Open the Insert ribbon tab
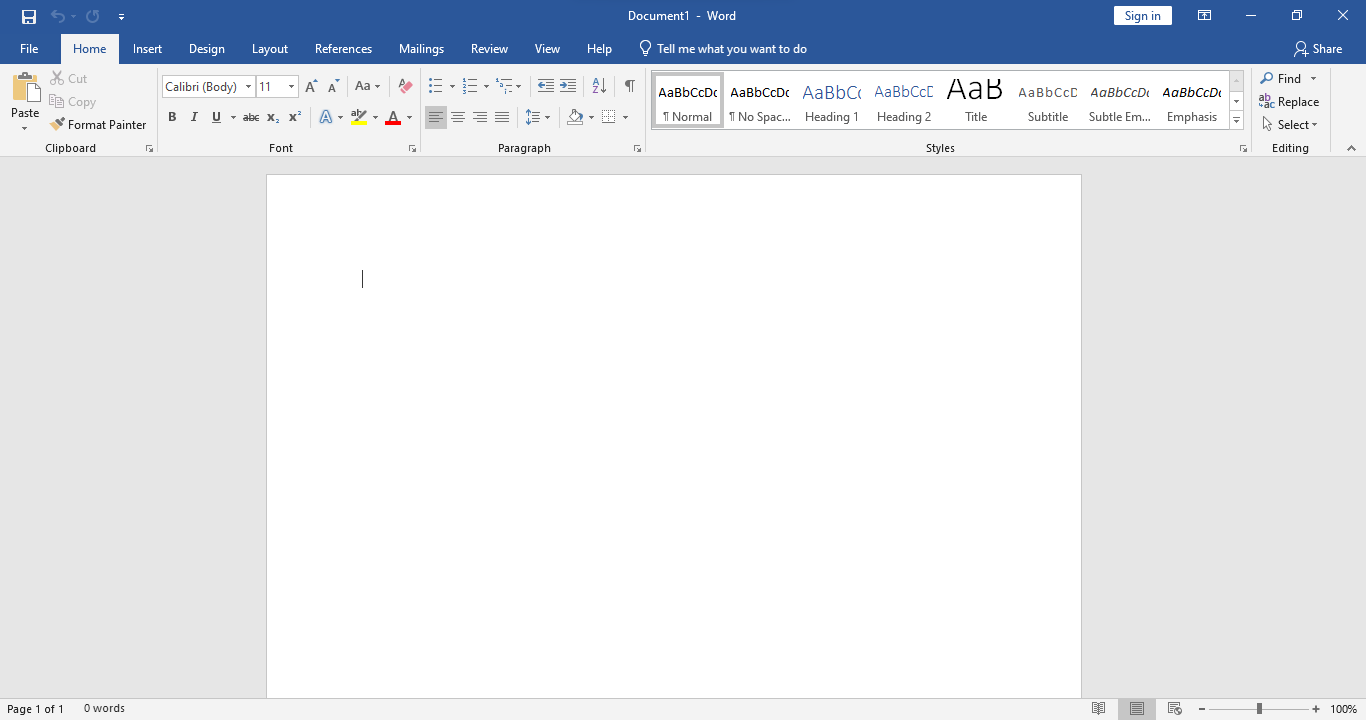The height and width of the screenshot is (720, 1366). click(x=147, y=49)
